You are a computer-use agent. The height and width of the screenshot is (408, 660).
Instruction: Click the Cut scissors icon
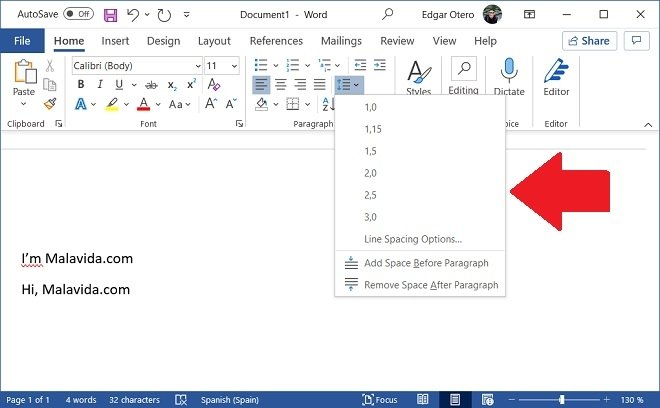click(x=50, y=66)
